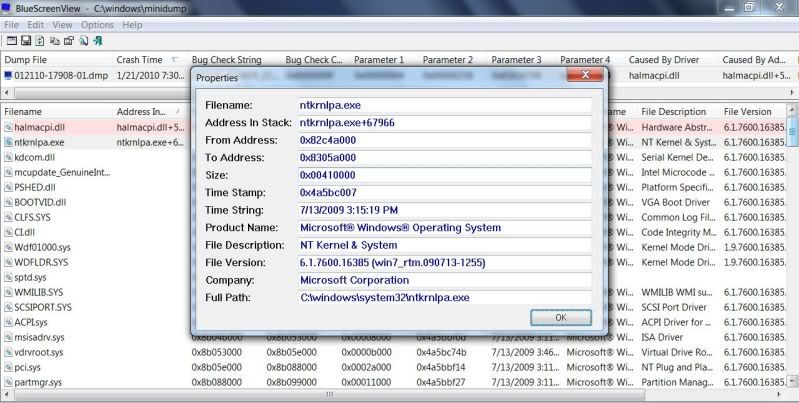Click the file icon next to sptd.sys
Viewport: 799px width, 403px height.
point(8,278)
